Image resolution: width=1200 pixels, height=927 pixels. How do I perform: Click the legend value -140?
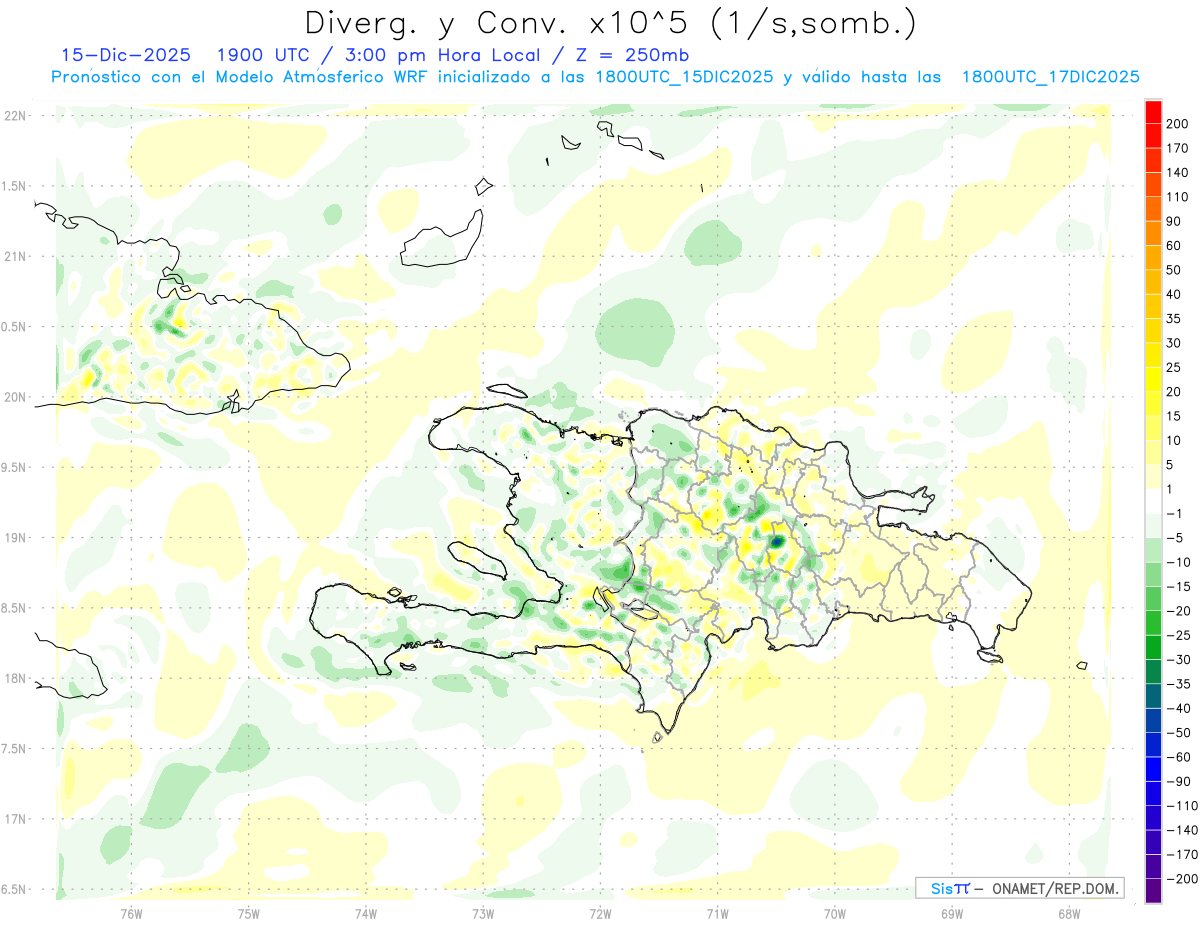pos(1182,830)
